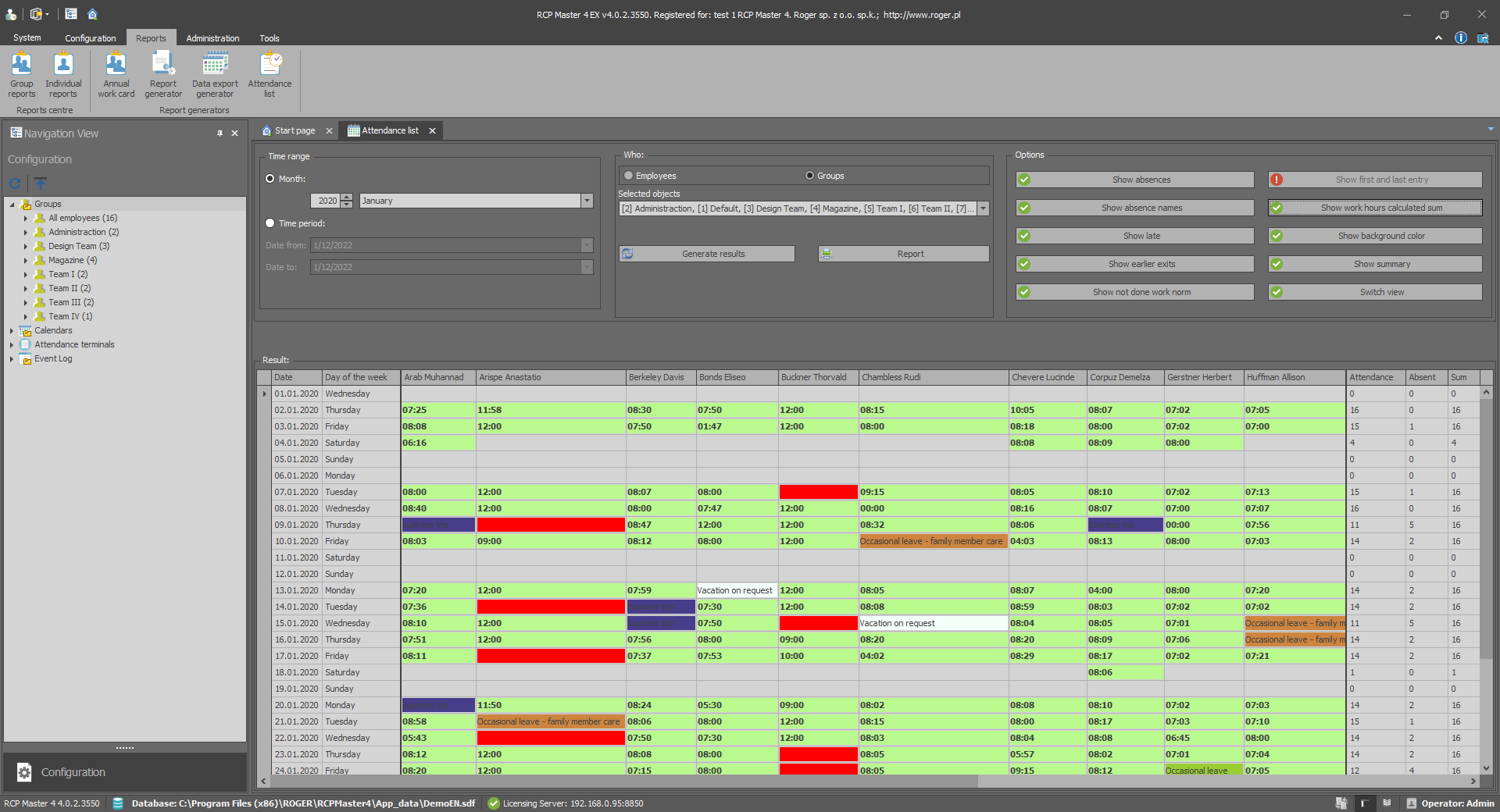Expand the Selected objects dropdown
Screen dimensions: 1500x812
(x=984, y=208)
